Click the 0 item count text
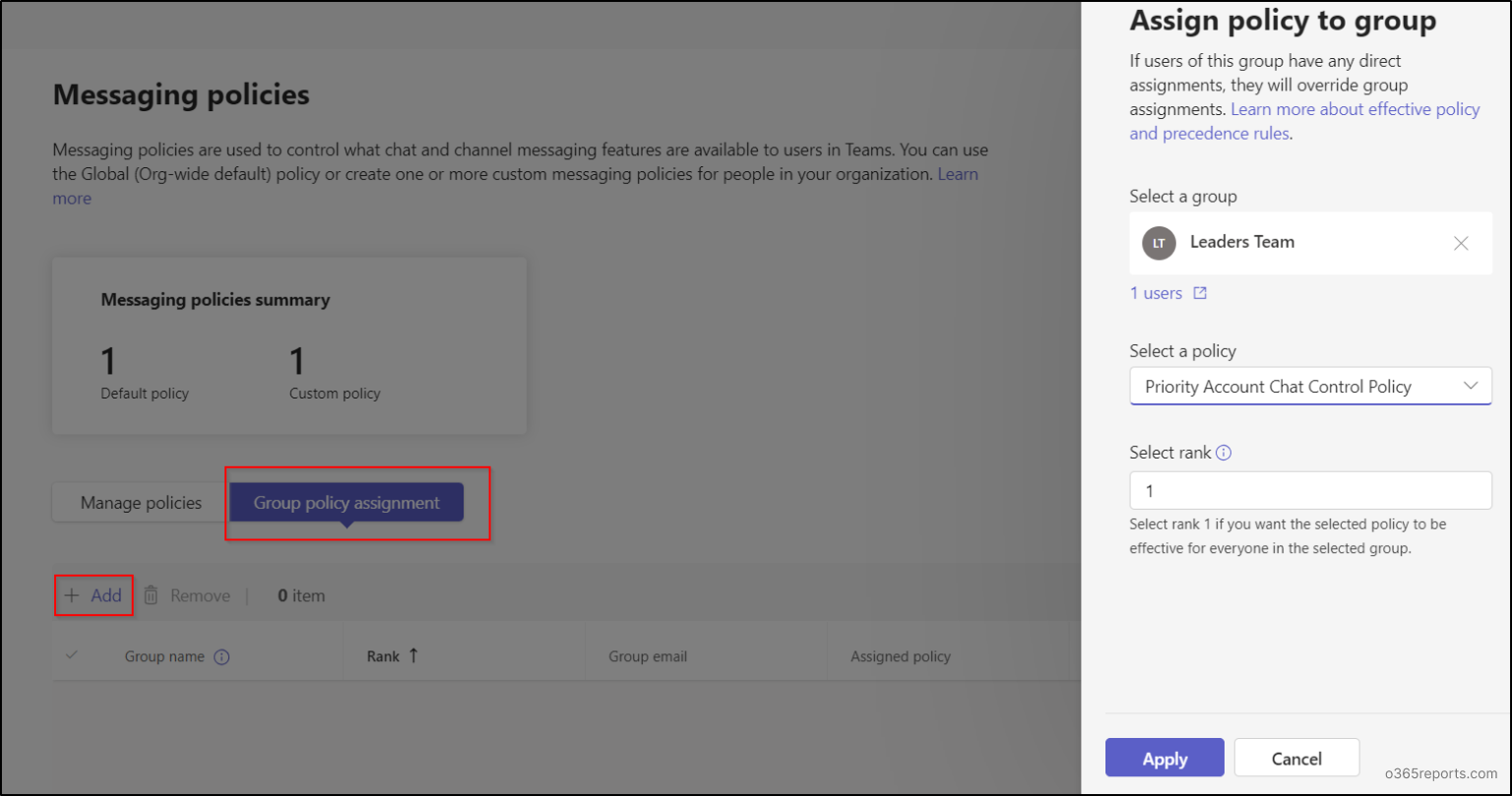Viewport: 1512px width, 796px height. tap(301, 595)
